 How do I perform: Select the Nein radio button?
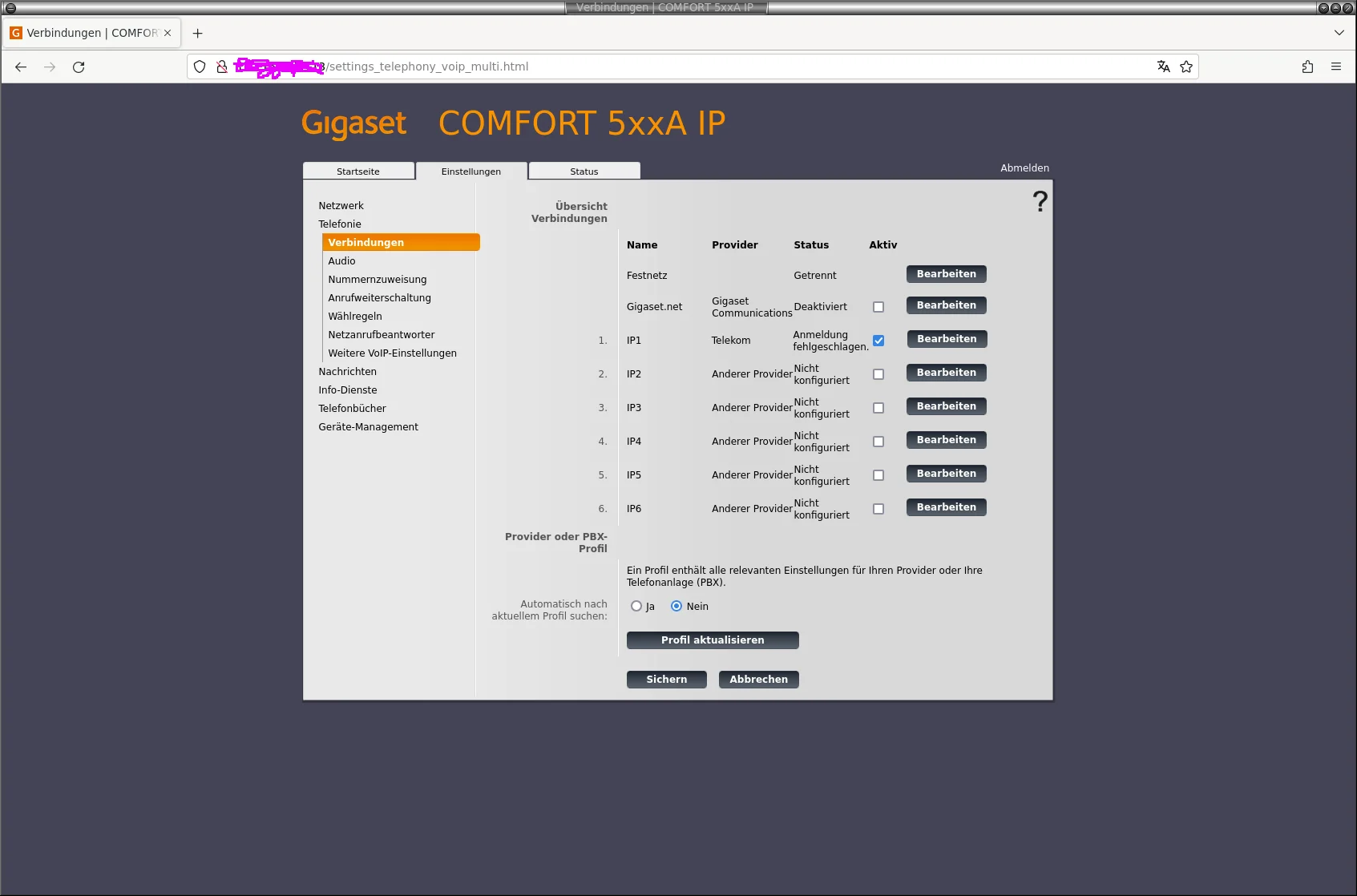[x=676, y=606]
